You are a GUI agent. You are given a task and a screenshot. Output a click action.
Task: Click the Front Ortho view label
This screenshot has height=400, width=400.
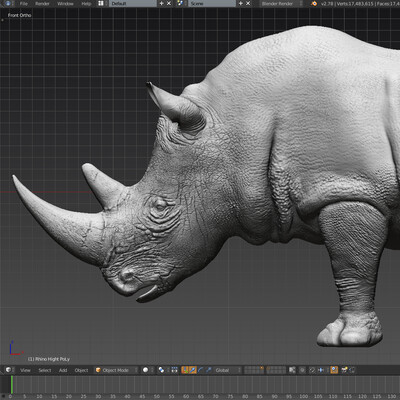(19, 15)
